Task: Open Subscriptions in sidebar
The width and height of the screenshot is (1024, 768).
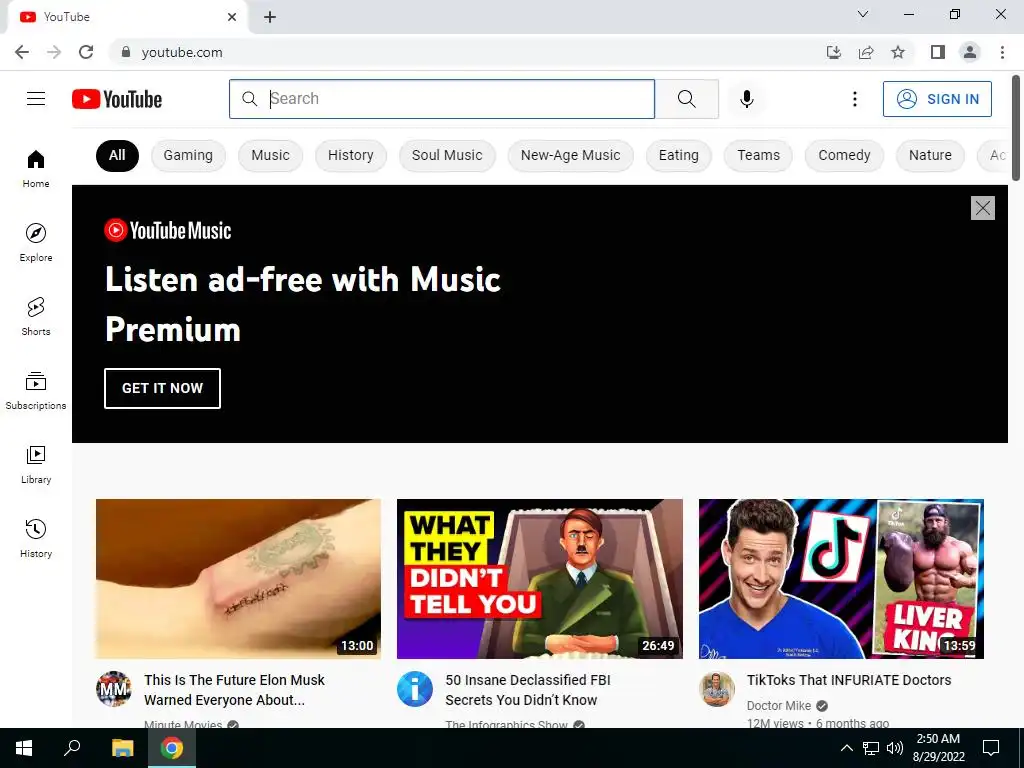Action: pos(36,391)
